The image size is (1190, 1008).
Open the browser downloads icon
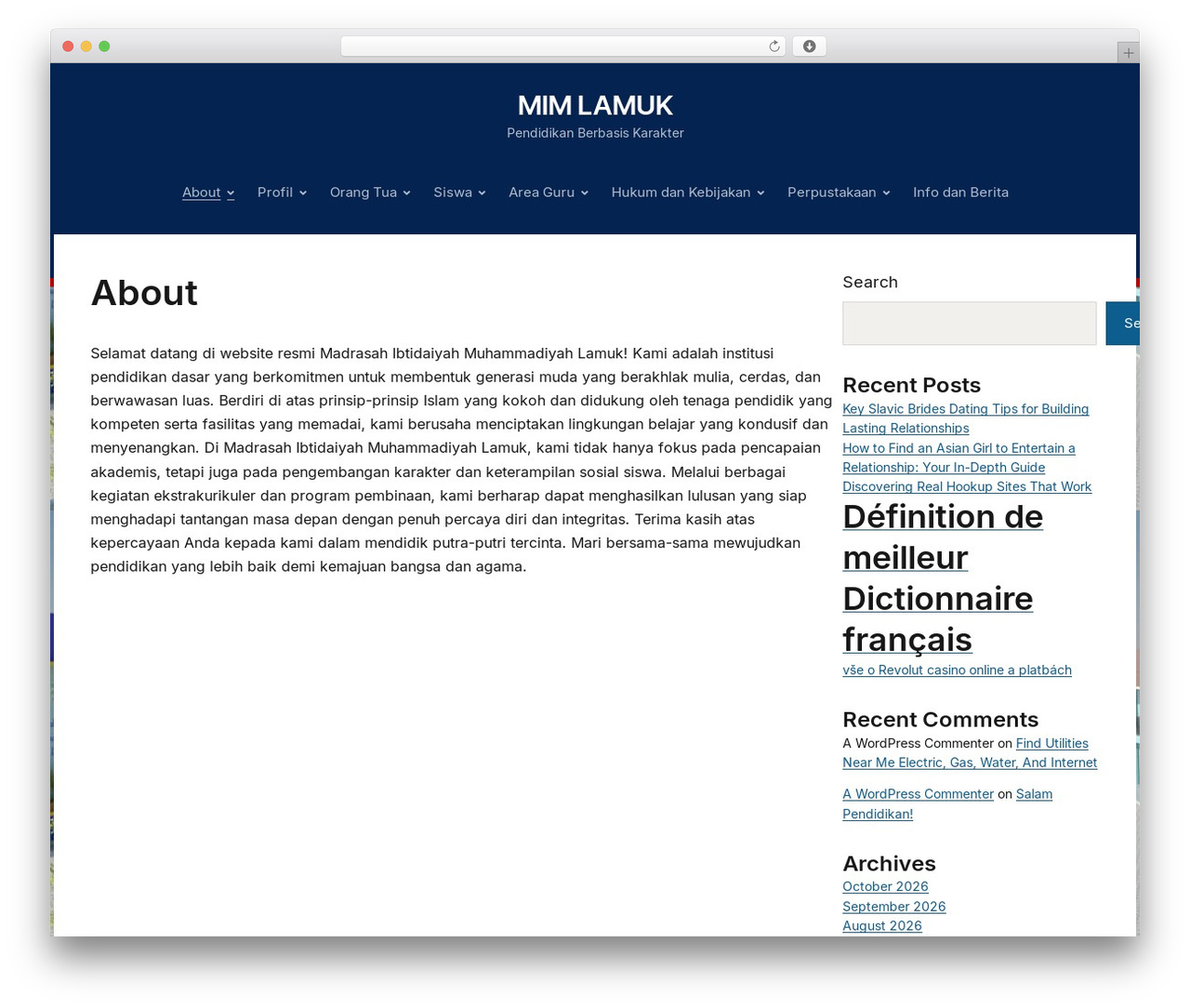[810, 46]
